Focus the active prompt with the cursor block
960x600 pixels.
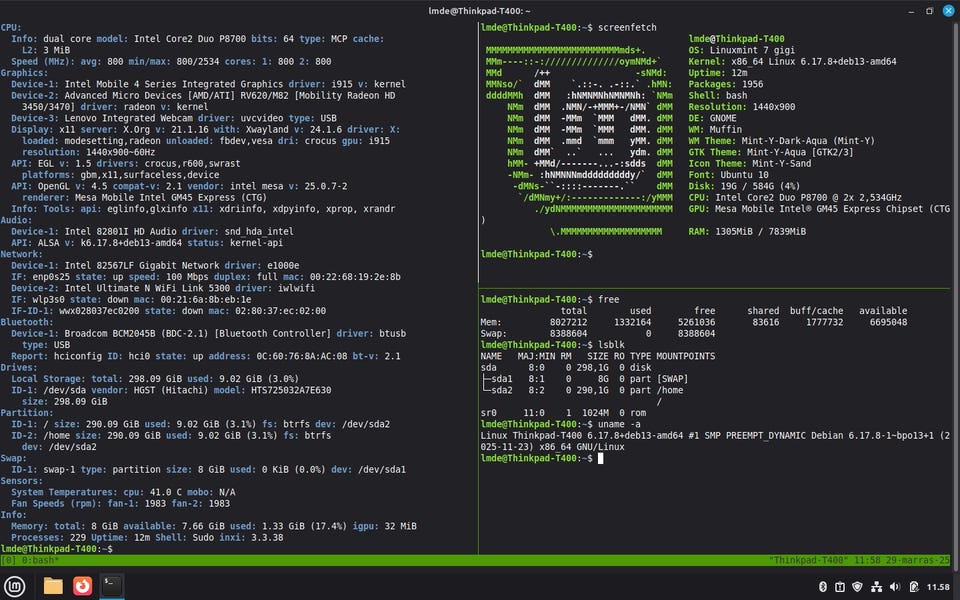(600, 458)
